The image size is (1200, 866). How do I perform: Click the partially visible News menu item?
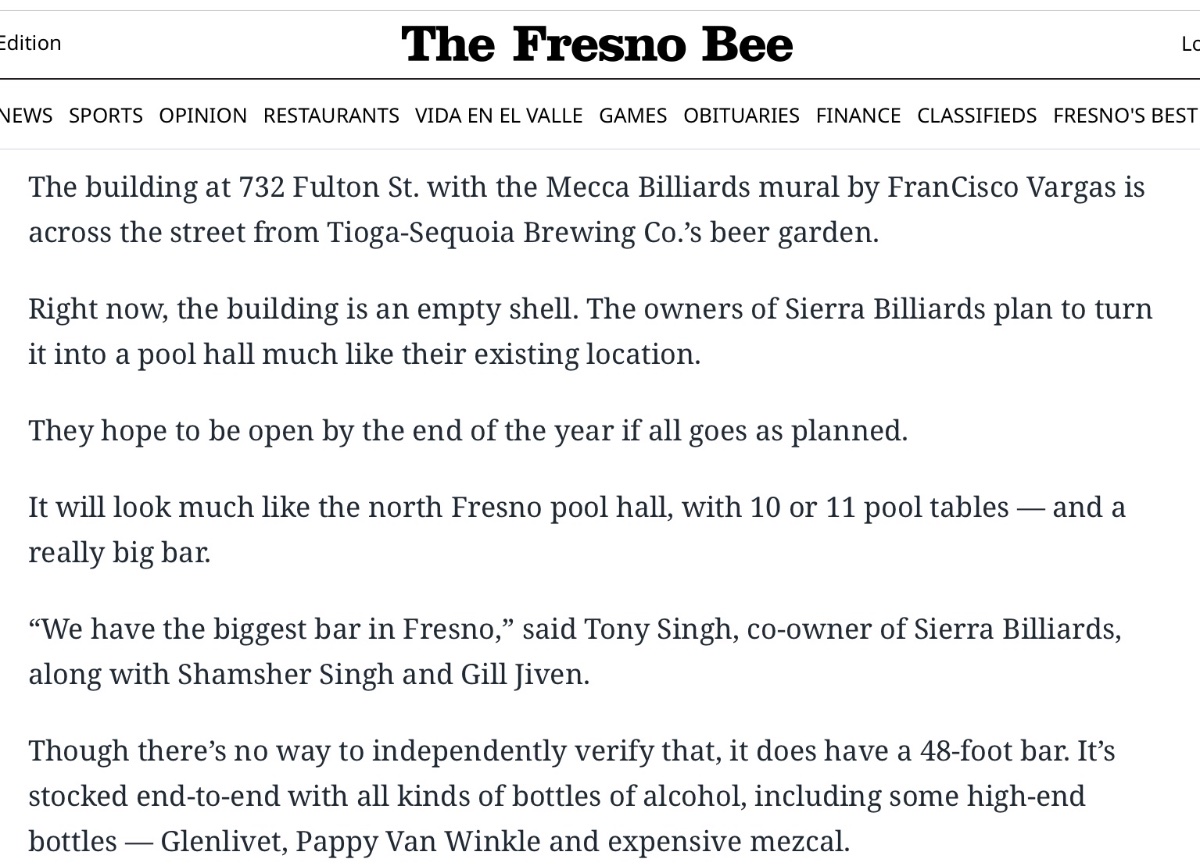pyautogui.click(x=26, y=116)
